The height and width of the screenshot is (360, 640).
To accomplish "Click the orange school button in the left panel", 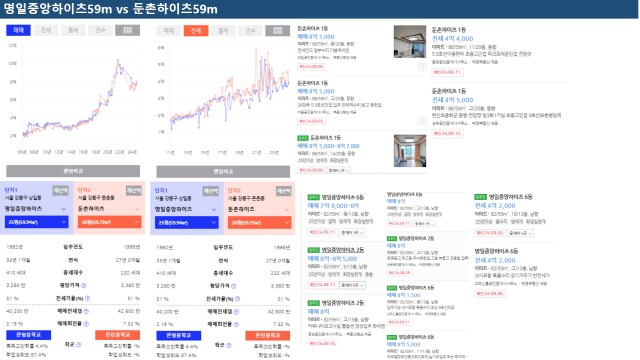I will click(118, 335).
